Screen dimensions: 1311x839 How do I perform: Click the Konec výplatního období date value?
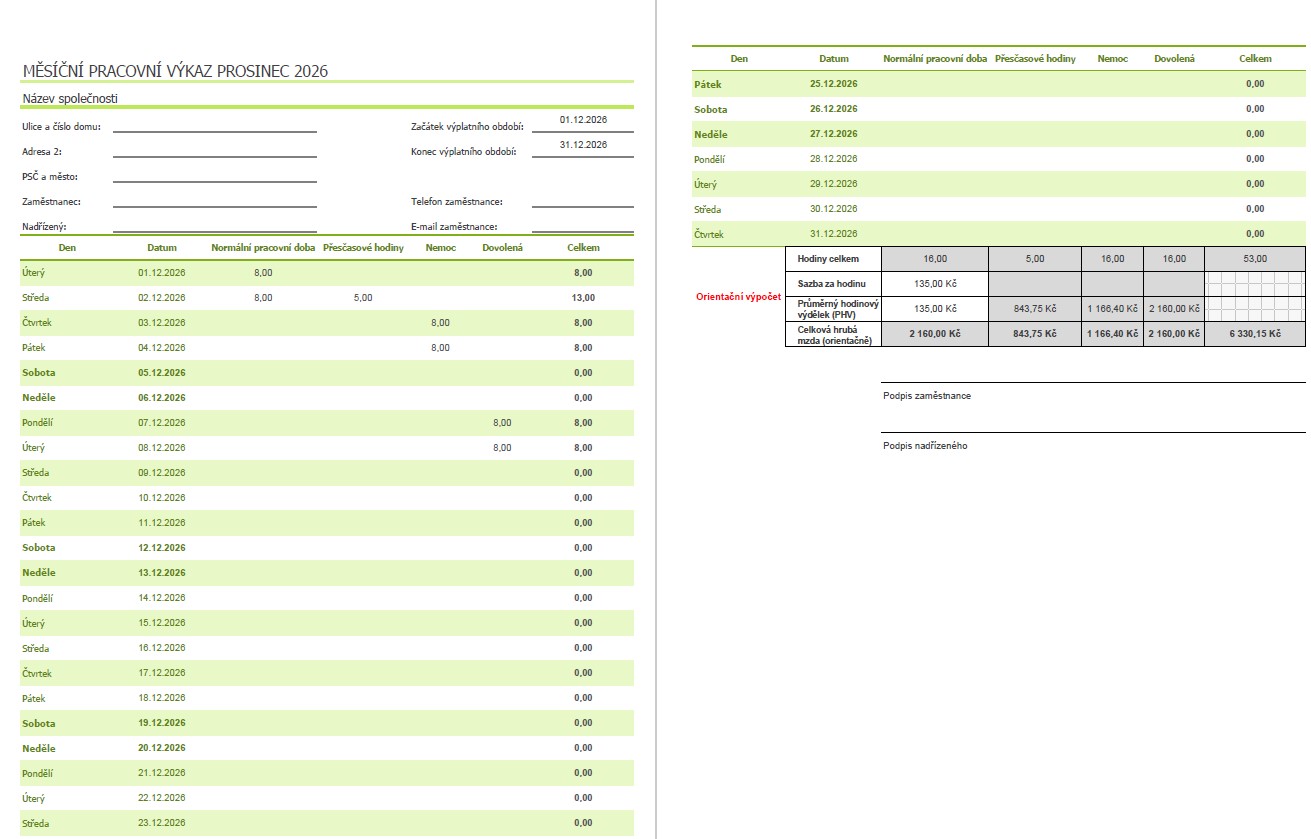point(583,145)
